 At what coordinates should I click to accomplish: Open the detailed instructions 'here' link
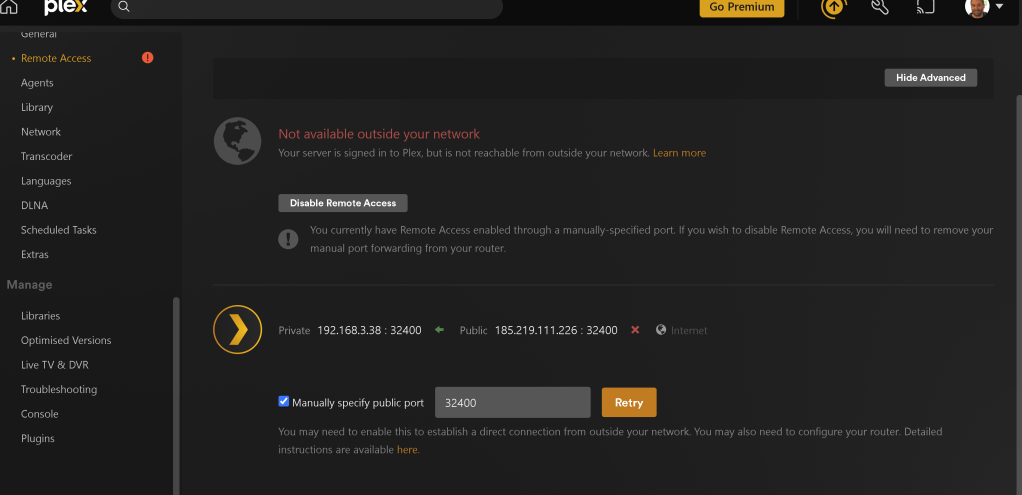407,449
